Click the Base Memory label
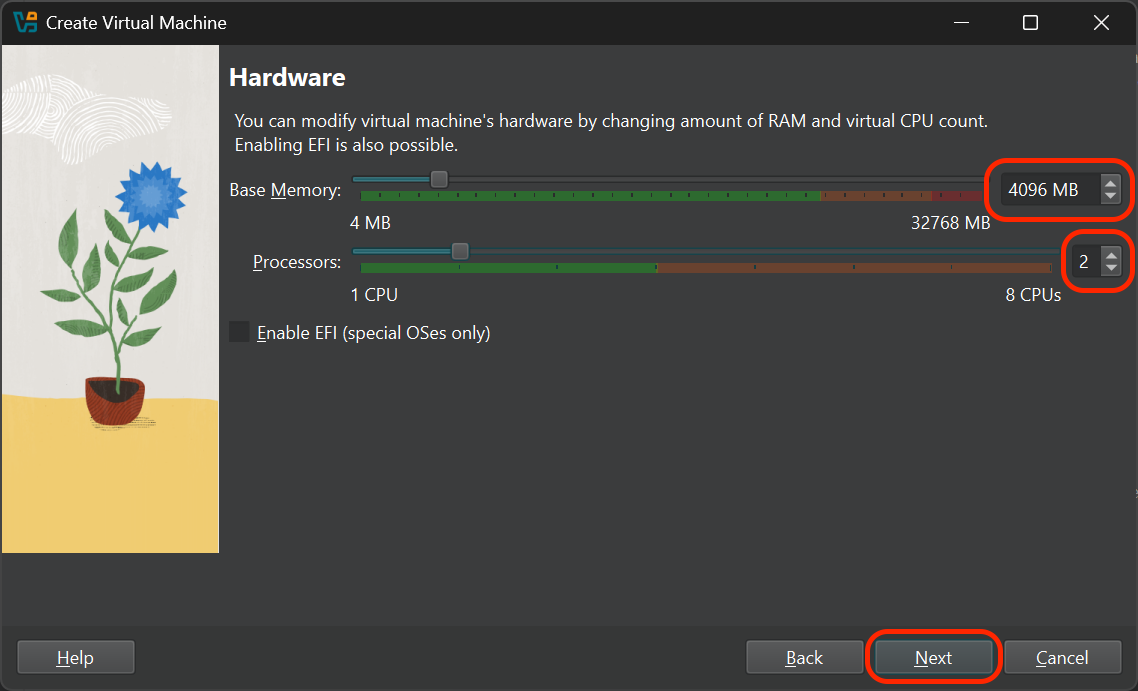This screenshot has height=691, width=1138. pos(285,189)
